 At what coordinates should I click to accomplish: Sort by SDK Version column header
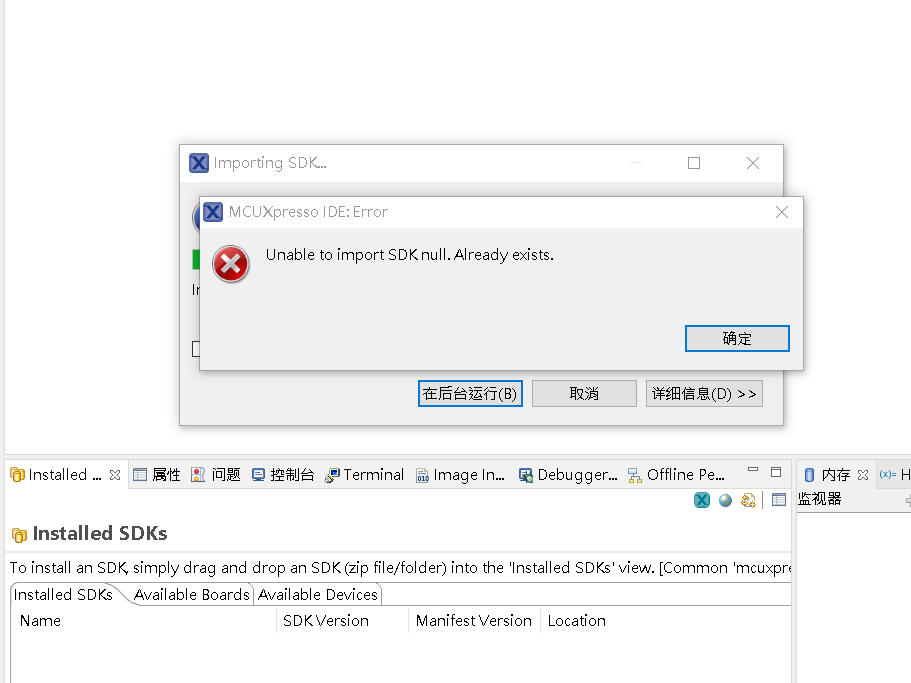click(325, 620)
